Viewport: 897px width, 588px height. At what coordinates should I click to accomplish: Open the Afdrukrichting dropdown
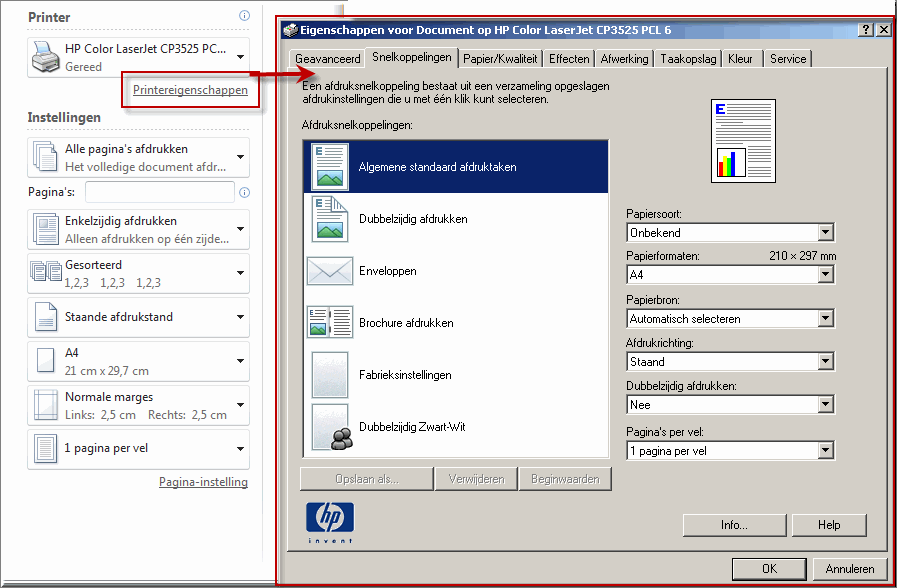825,362
